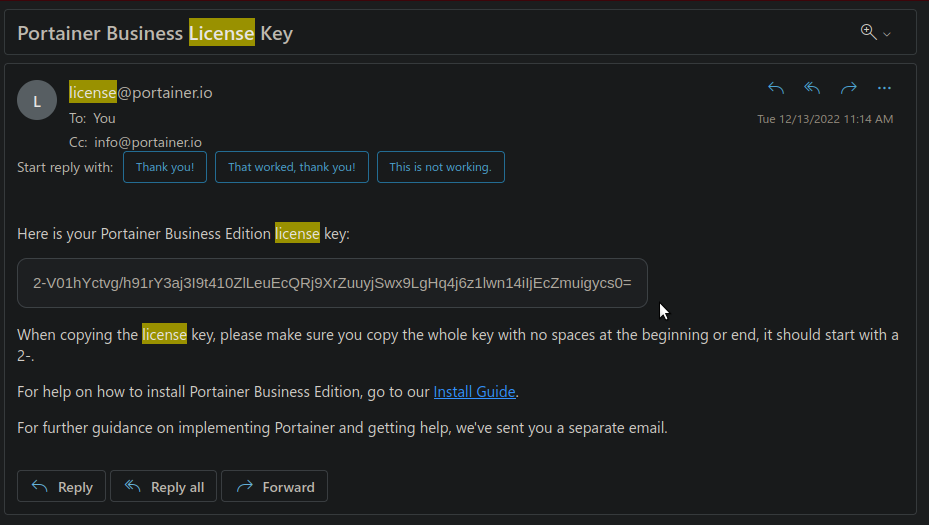929x525 pixels.
Task: Click the sentence starting 'When copying the license key'
Action: (458, 345)
